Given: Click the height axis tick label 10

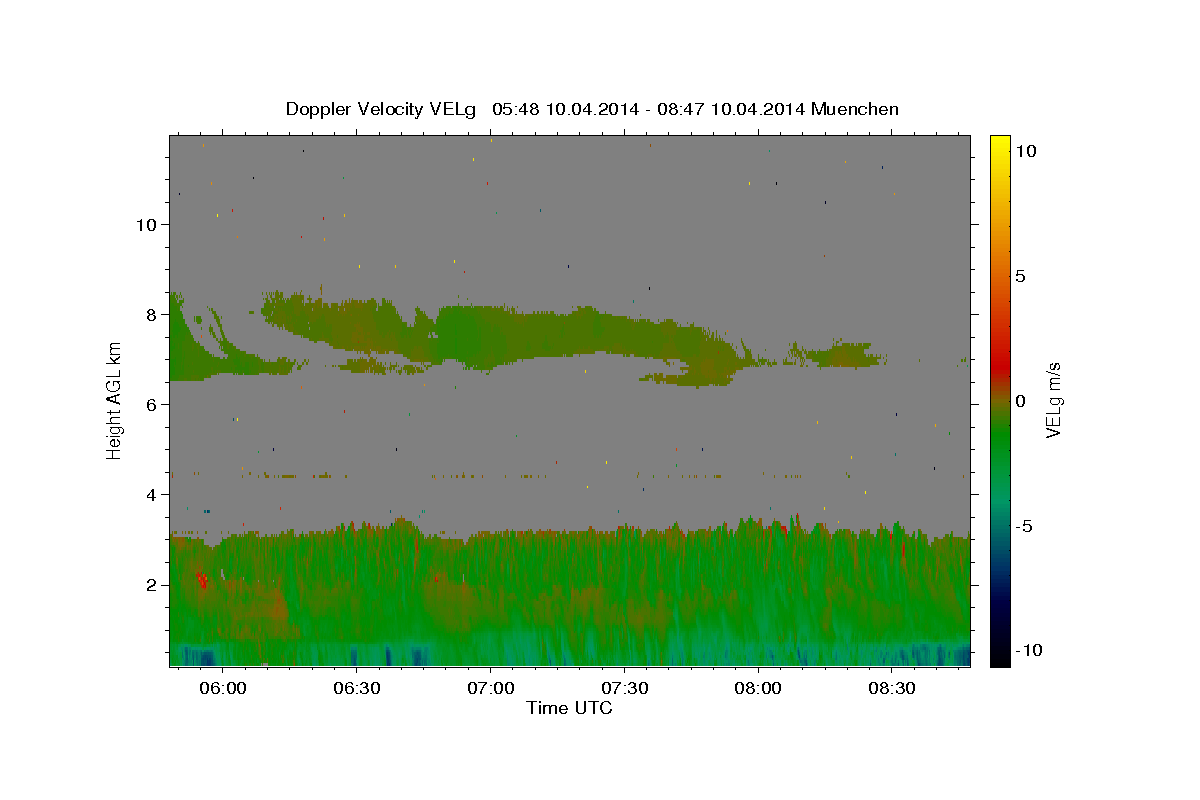Looking at the screenshot, I should point(148,224).
